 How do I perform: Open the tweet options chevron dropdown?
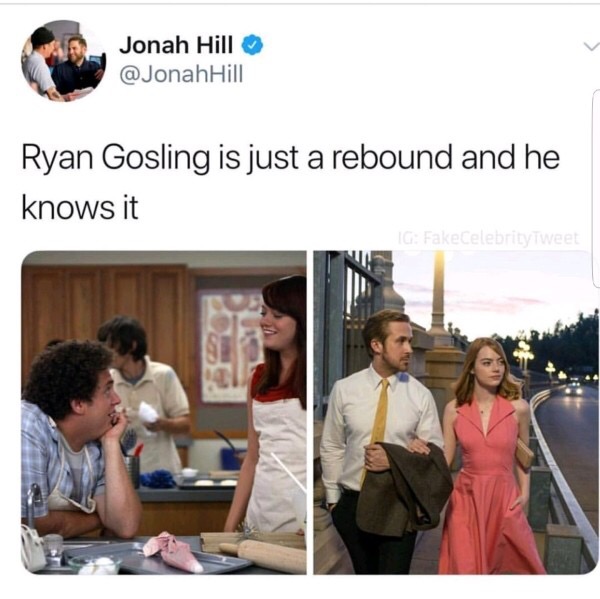[591, 47]
